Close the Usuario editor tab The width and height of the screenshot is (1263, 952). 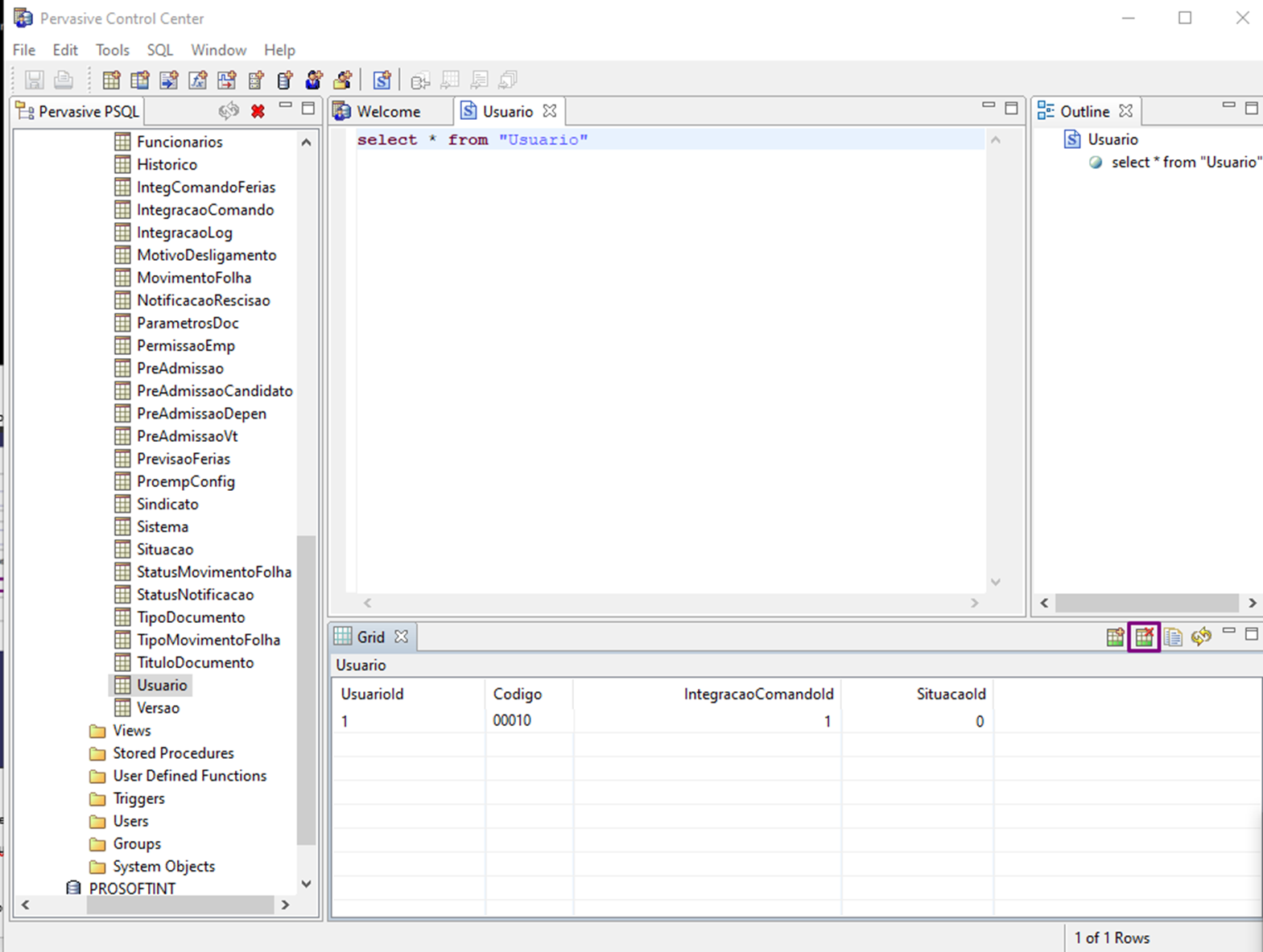pos(550,111)
